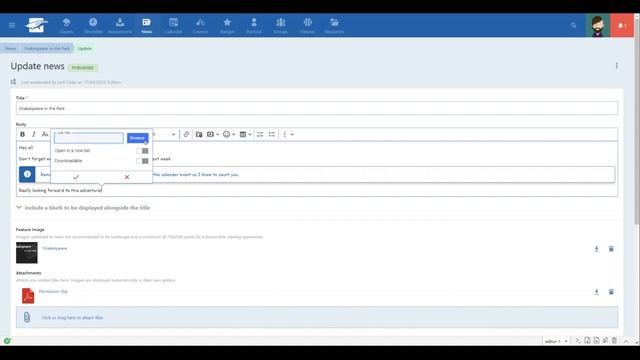This screenshot has height=360, width=640.
Task: Open the Badges star icon
Action: (227, 25)
